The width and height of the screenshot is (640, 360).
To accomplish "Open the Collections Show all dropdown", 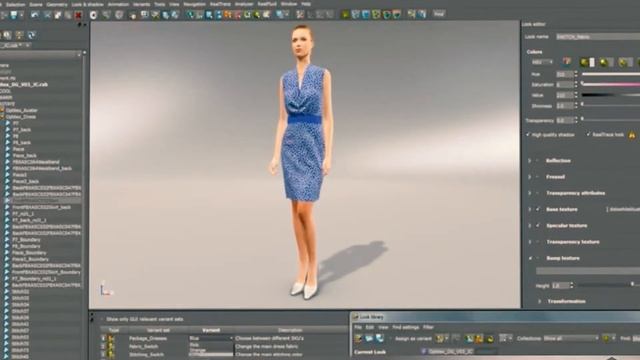I will pos(571,338).
